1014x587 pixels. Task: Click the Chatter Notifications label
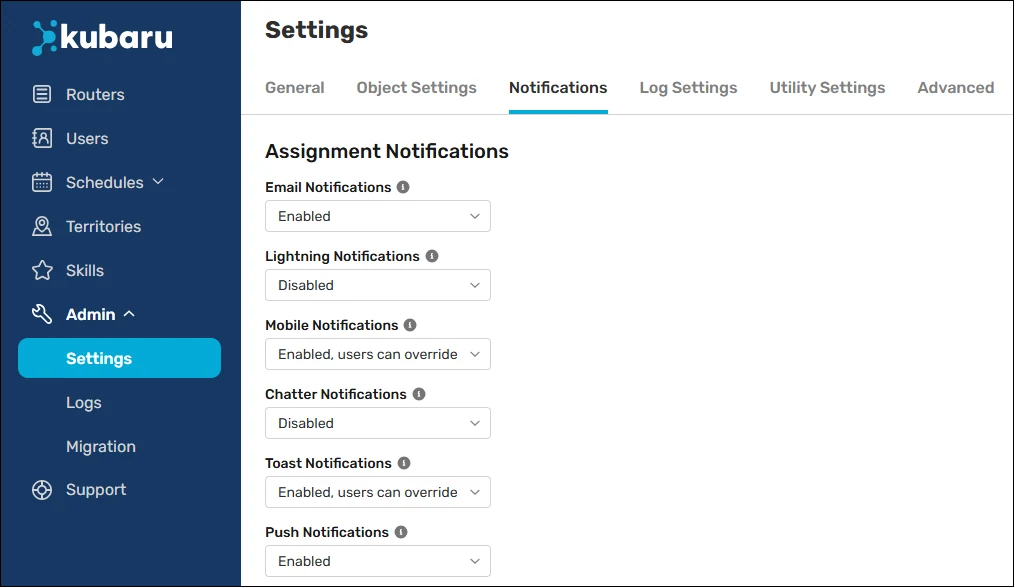tap(336, 394)
